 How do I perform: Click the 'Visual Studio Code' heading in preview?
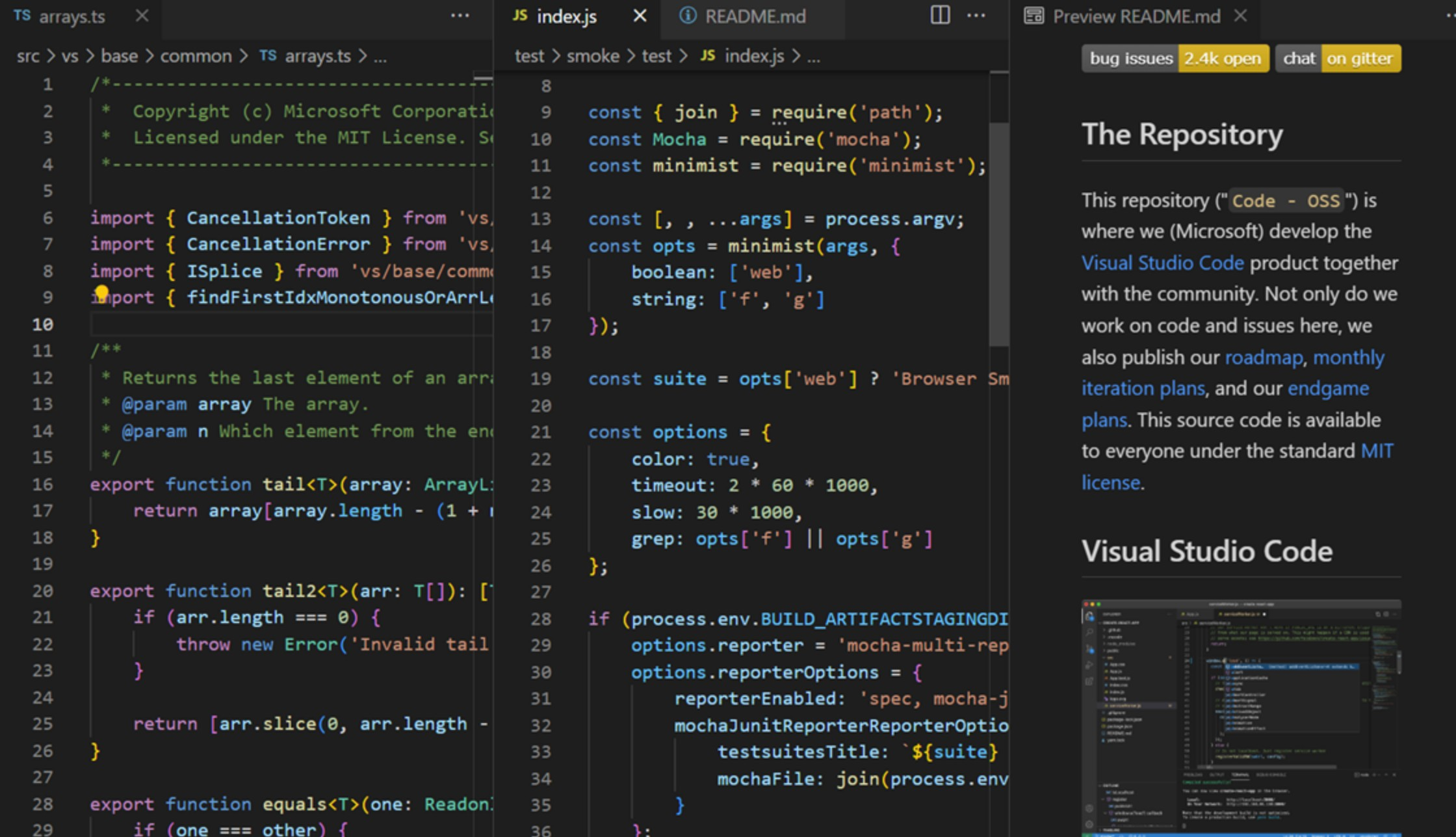1207,551
